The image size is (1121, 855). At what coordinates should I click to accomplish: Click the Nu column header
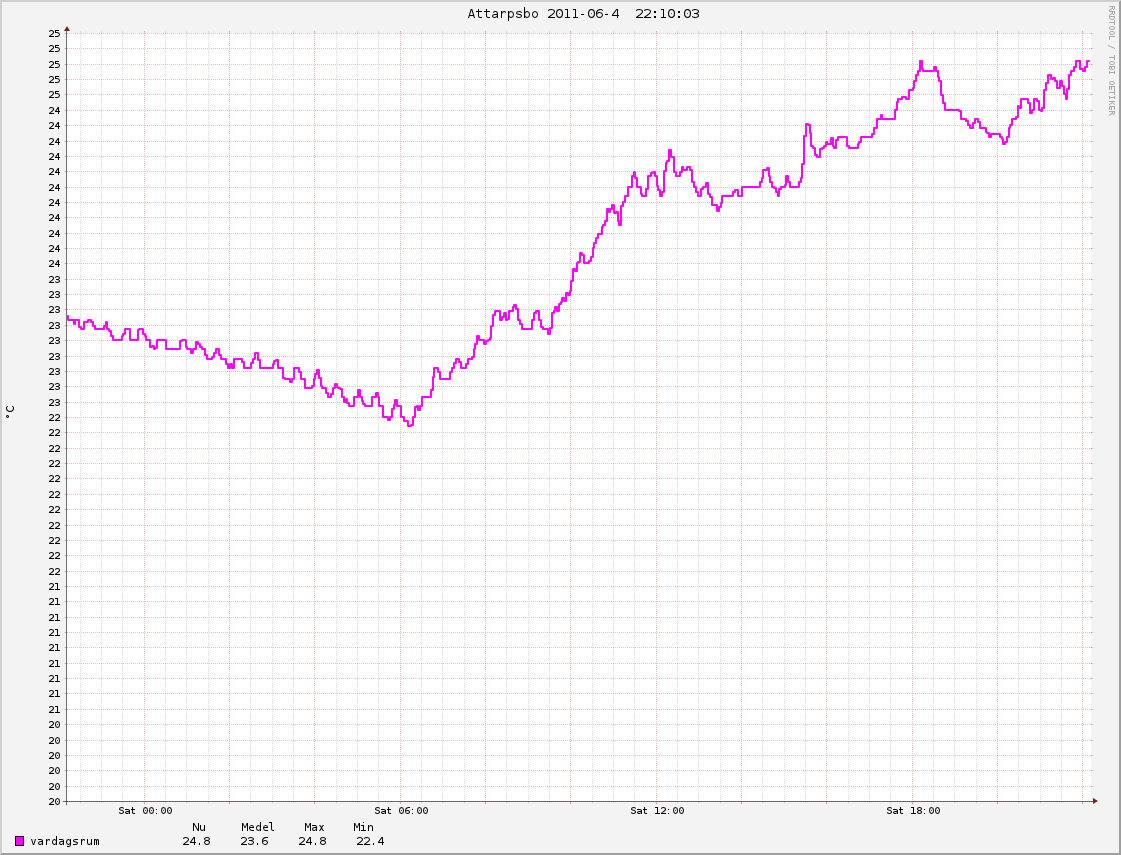tap(199, 827)
